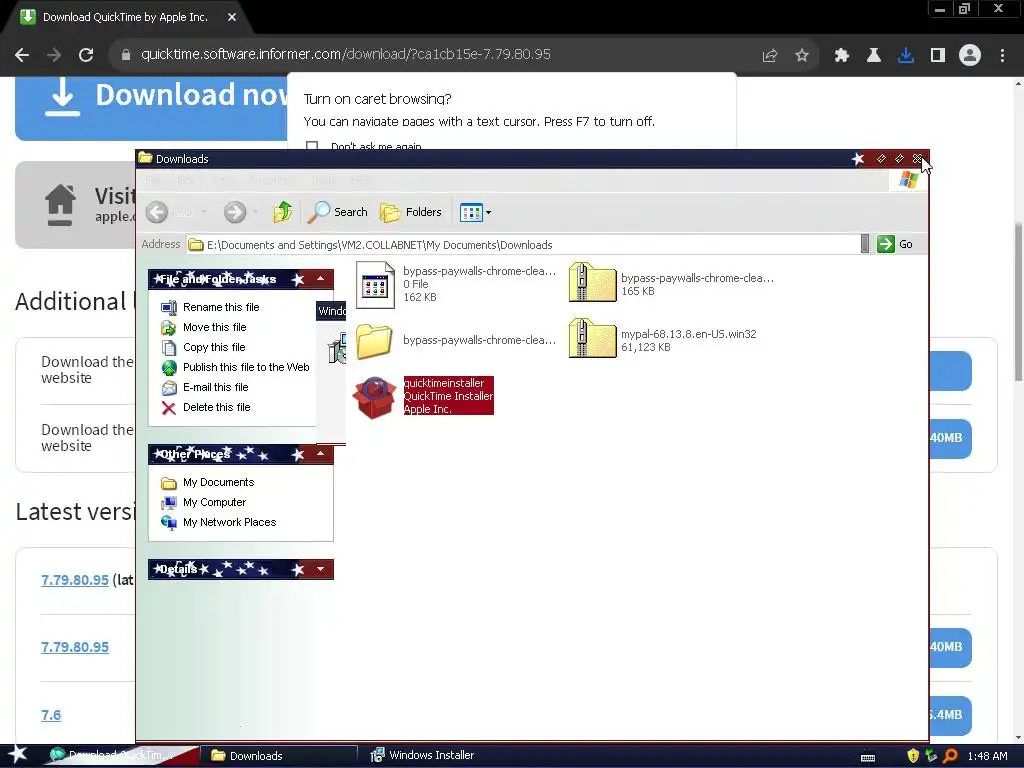This screenshot has width=1024, height=768.
Task: Click the envelope E-mail this file icon
Action: (x=168, y=388)
